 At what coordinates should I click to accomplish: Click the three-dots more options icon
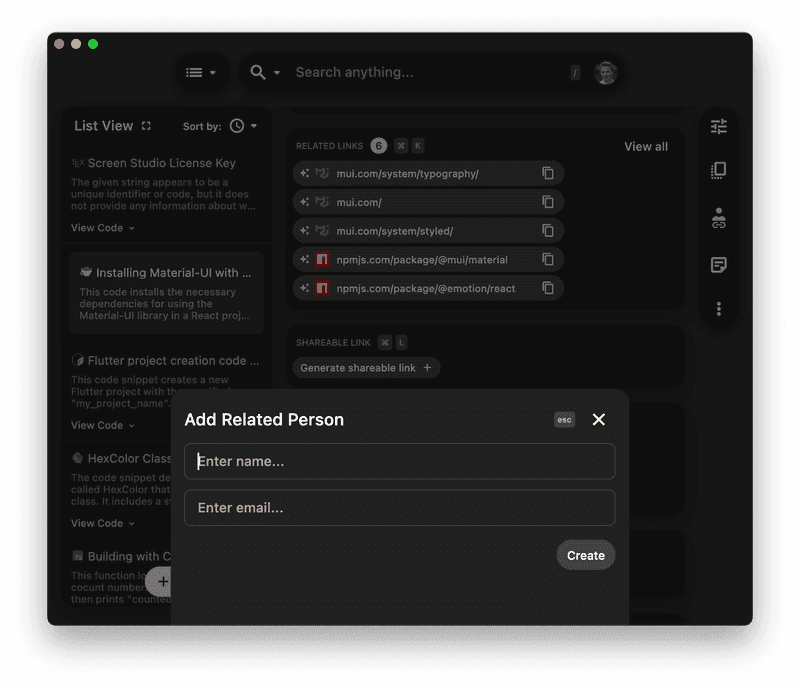click(718, 308)
